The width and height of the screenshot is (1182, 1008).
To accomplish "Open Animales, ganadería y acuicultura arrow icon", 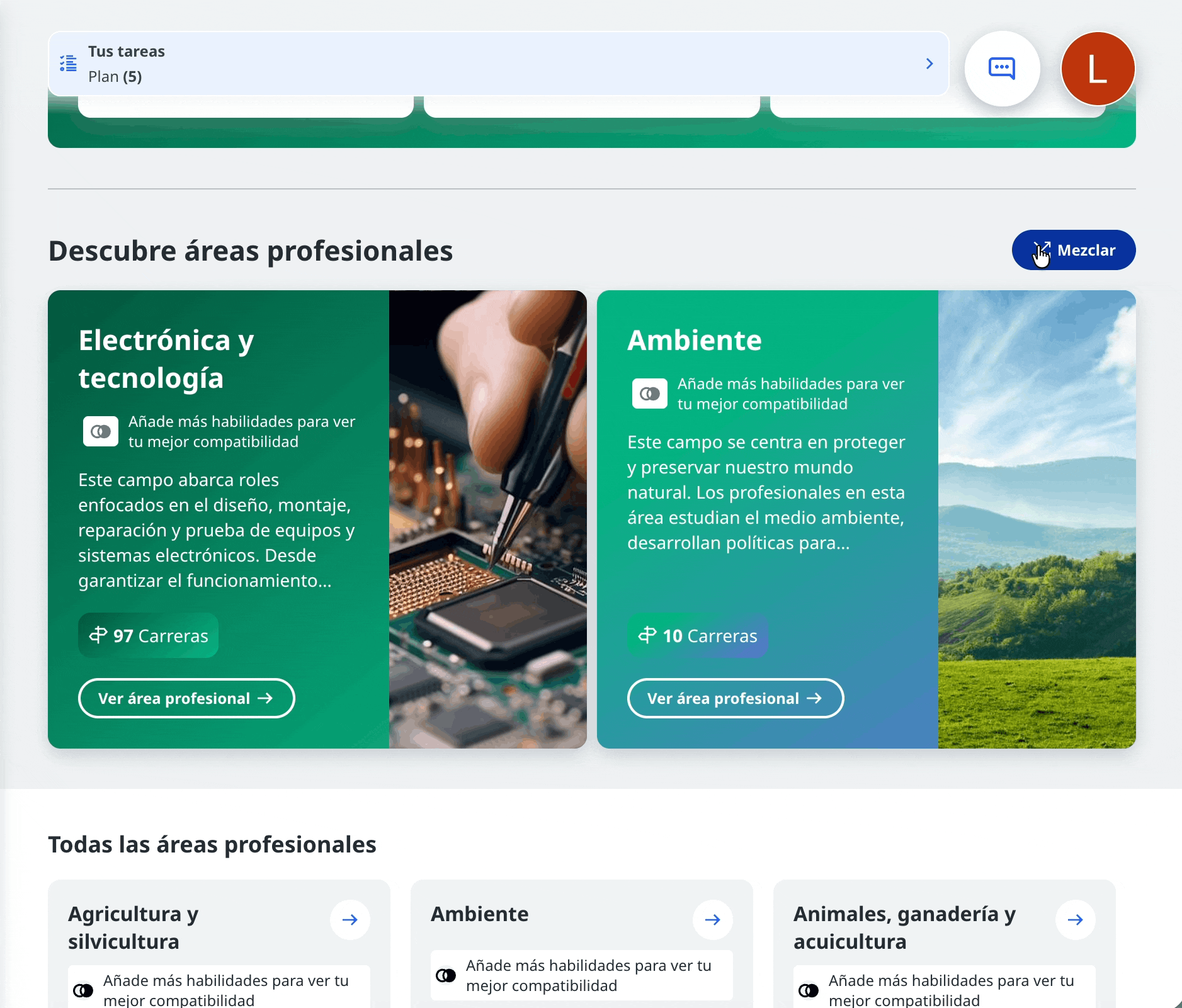I will click(1075, 920).
